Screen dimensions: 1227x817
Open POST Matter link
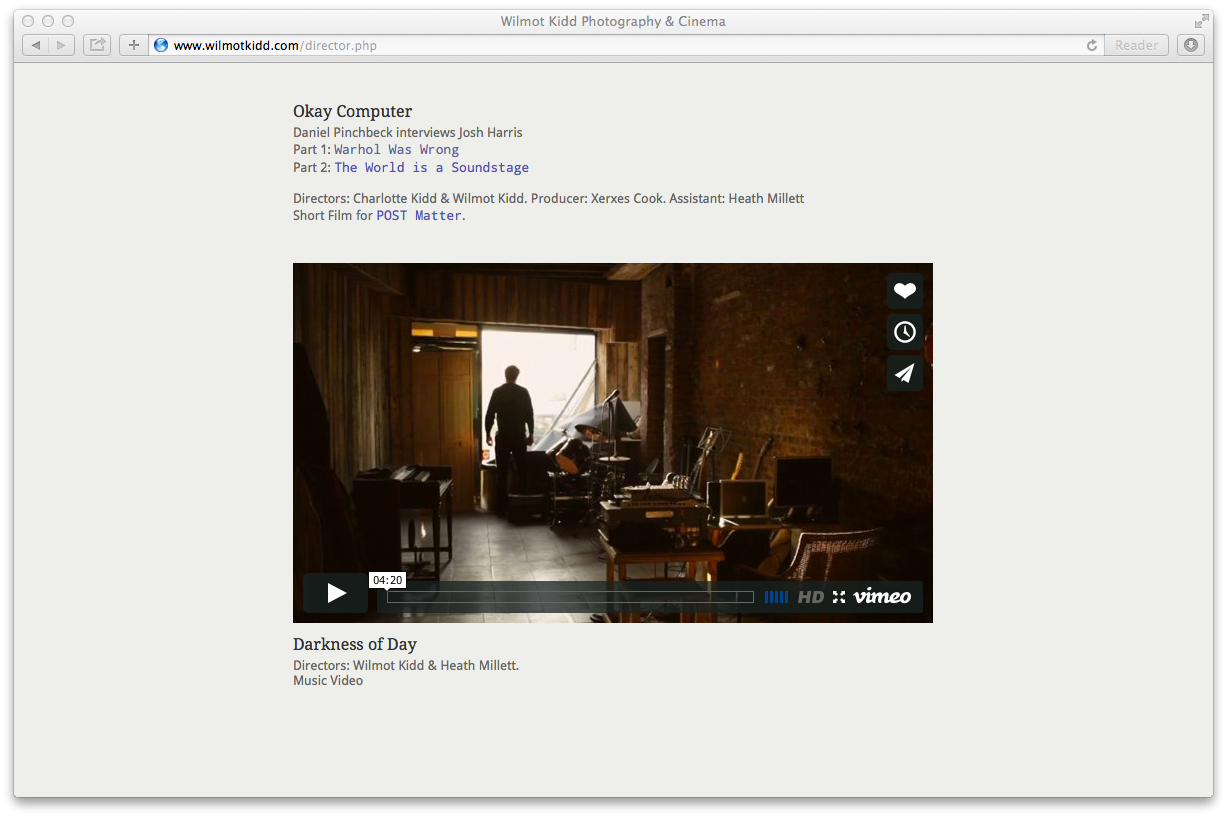(419, 216)
